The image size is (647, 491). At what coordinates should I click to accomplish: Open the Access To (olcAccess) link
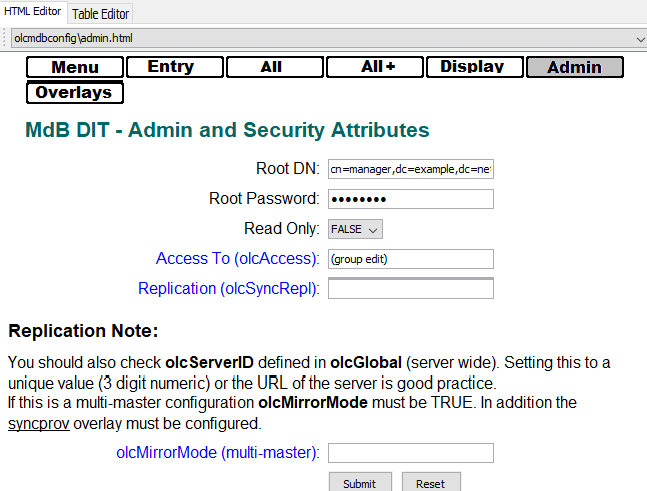tap(237, 259)
